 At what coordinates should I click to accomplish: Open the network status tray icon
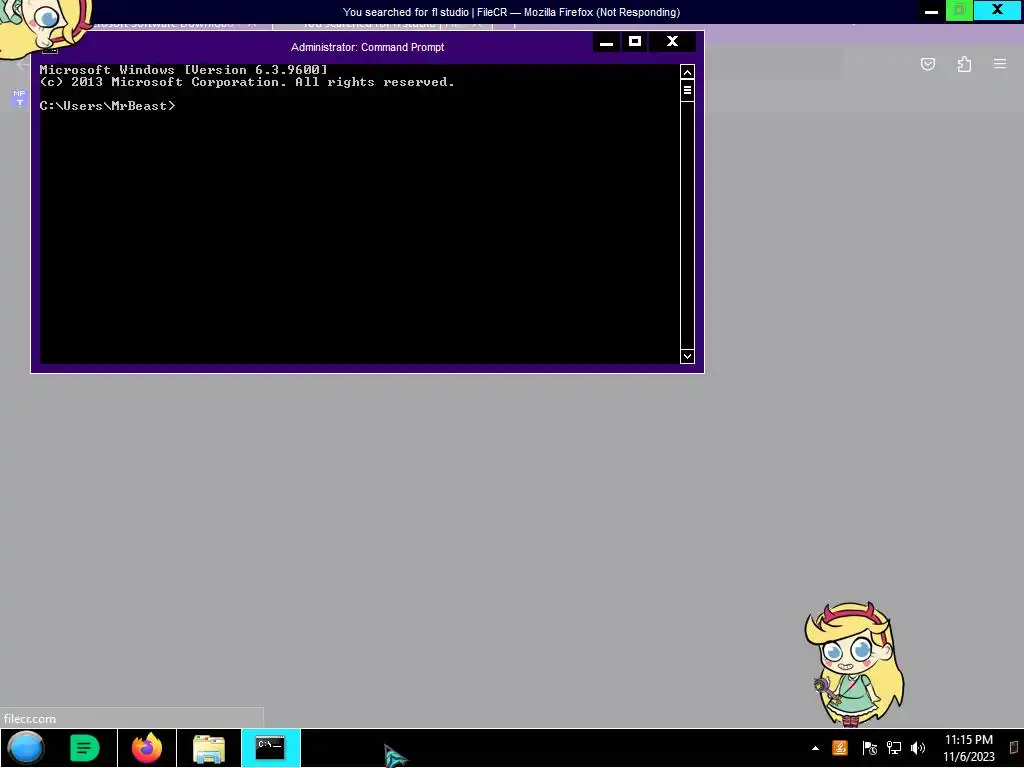(893, 748)
